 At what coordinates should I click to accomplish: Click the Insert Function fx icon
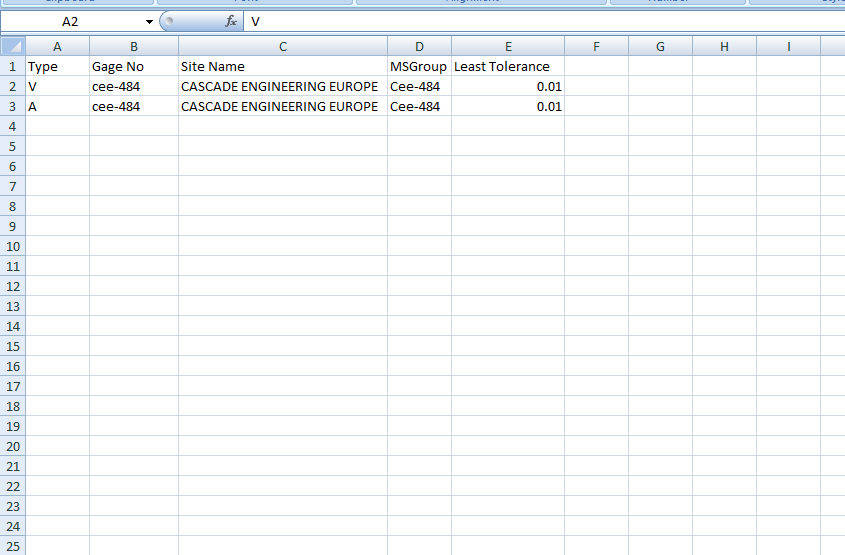pyautogui.click(x=231, y=22)
